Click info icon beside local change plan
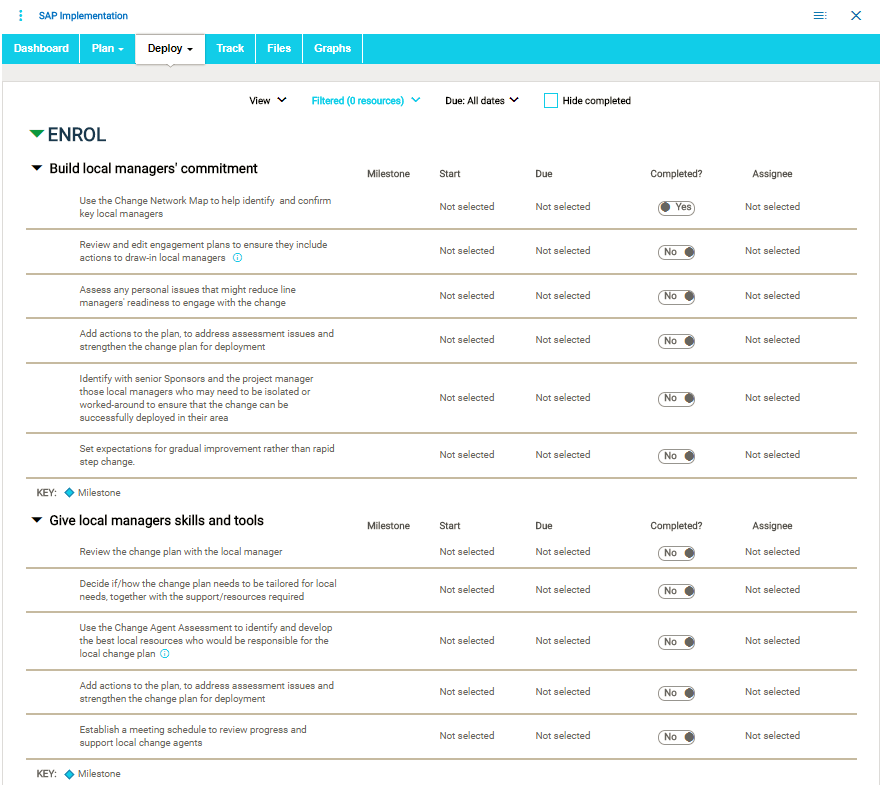 tap(165, 654)
